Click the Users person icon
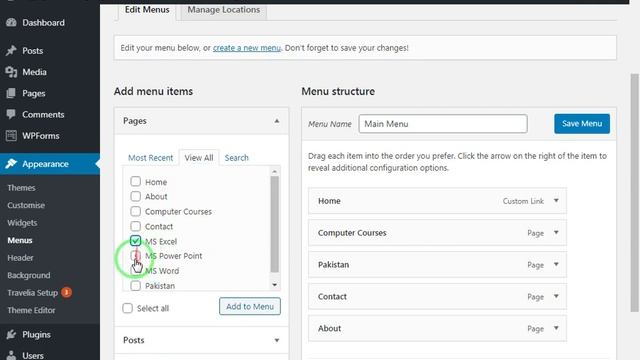 point(11,356)
